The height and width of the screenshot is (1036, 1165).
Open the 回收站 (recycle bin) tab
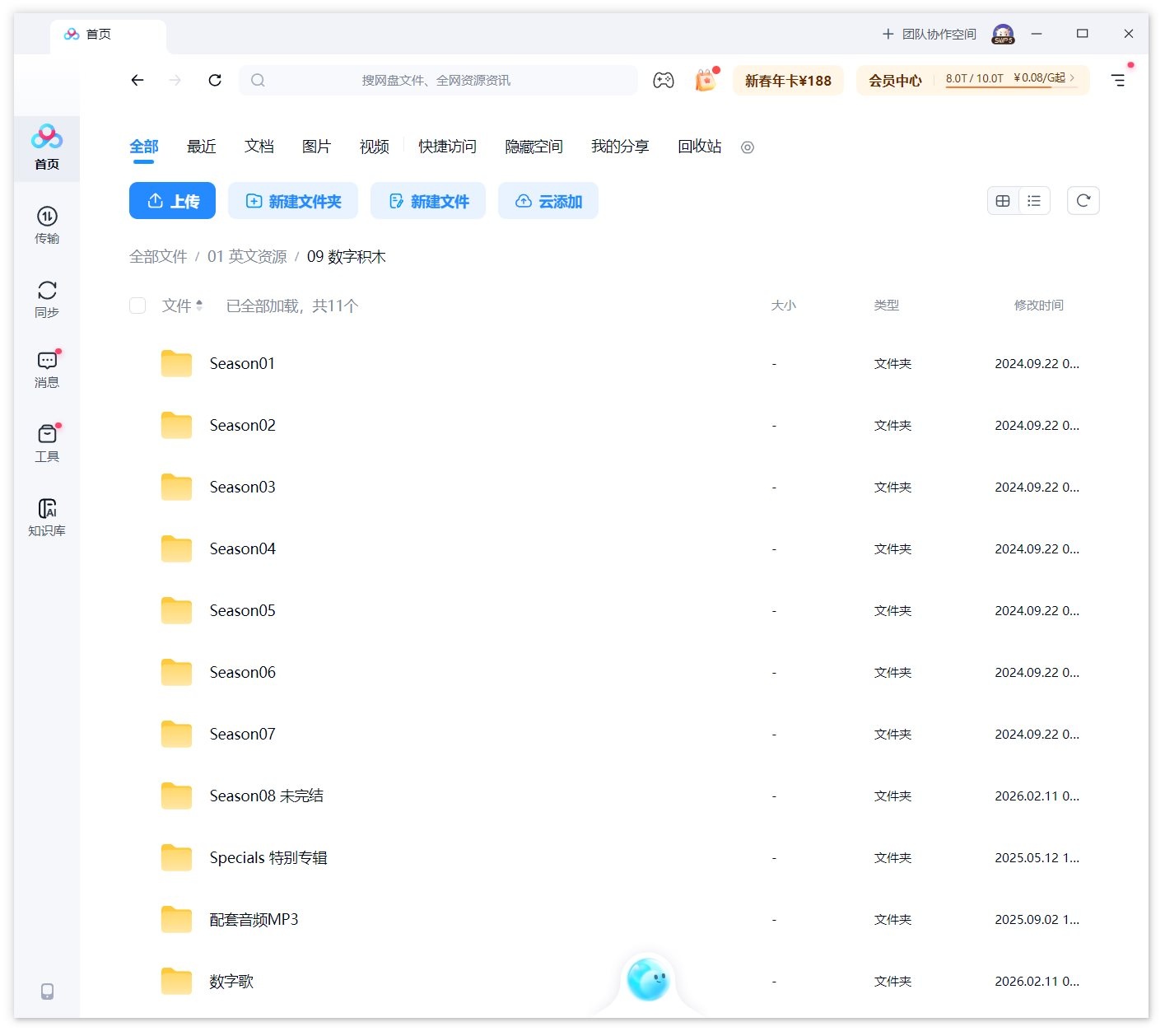click(x=698, y=147)
